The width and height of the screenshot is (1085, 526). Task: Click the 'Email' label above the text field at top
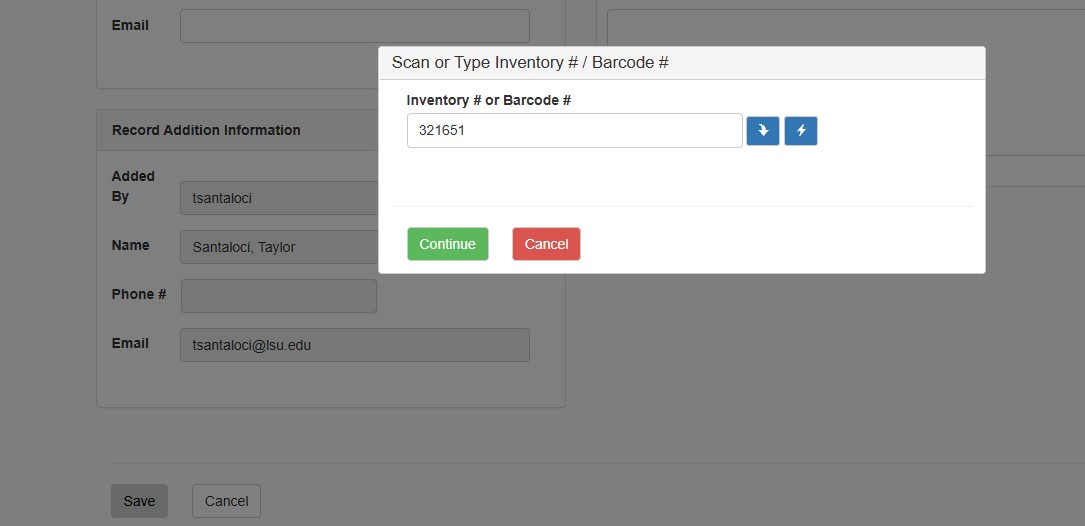tap(130, 25)
